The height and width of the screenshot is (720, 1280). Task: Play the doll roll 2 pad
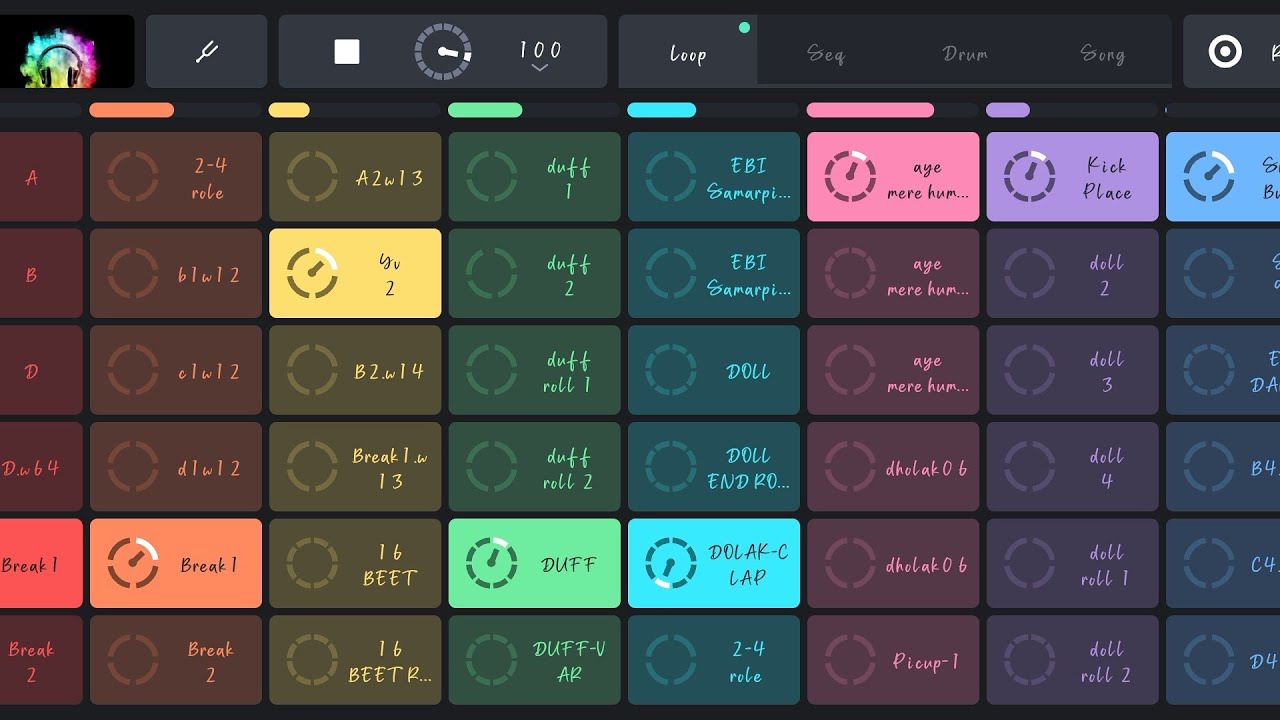[1072, 660]
